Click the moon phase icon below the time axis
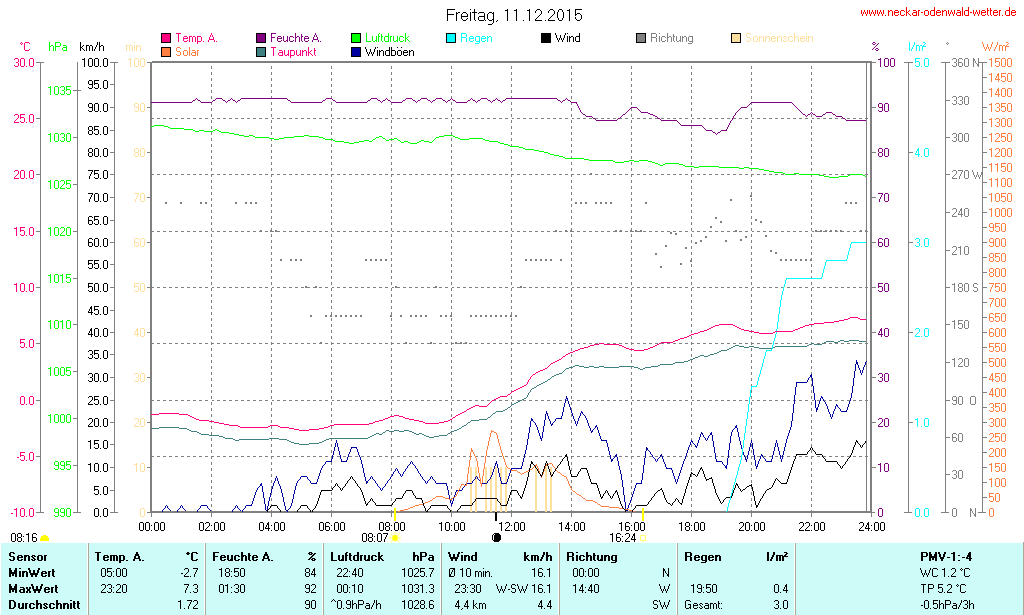The height and width of the screenshot is (615, 1024). click(x=496, y=537)
